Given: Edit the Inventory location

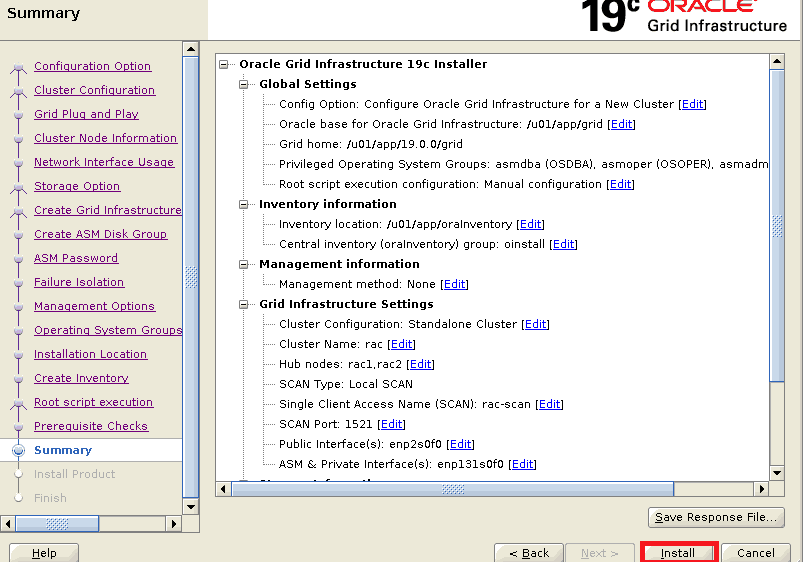Looking at the screenshot, I should coord(531,224).
